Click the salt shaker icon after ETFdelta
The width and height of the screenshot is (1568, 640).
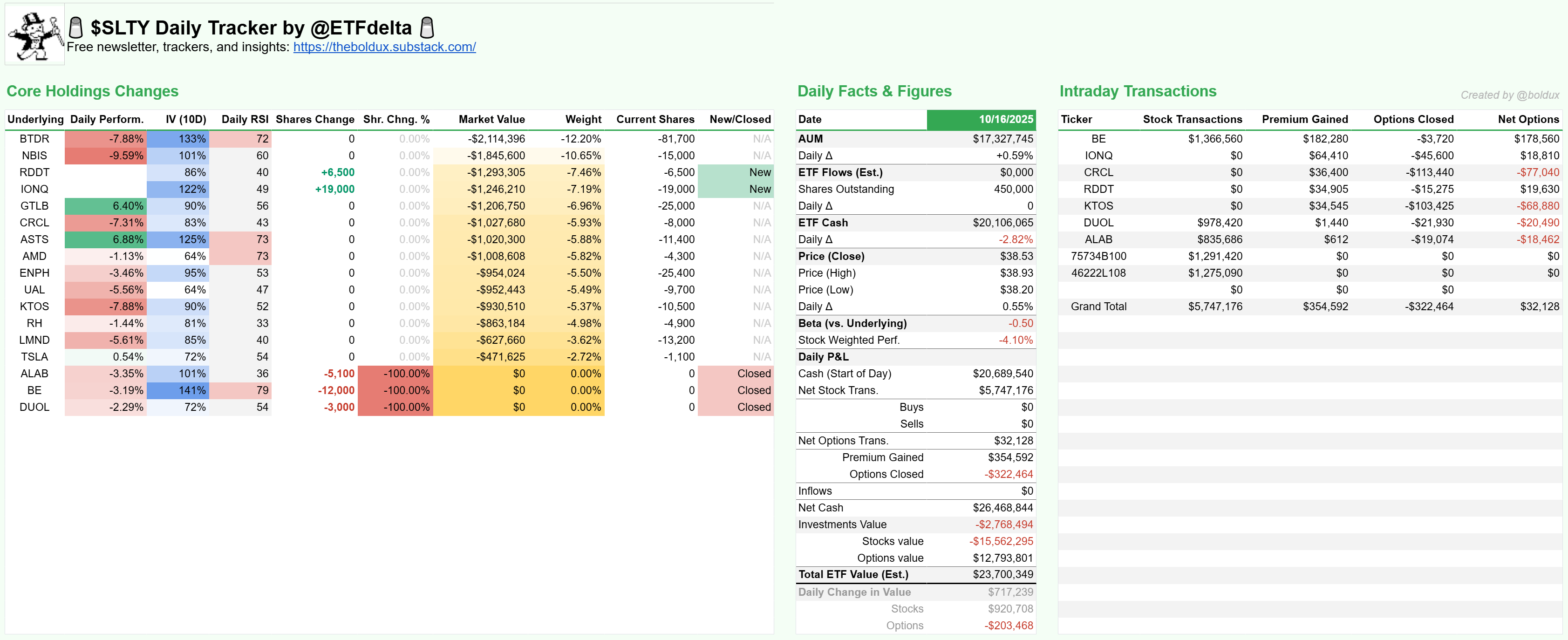click(x=427, y=27)
